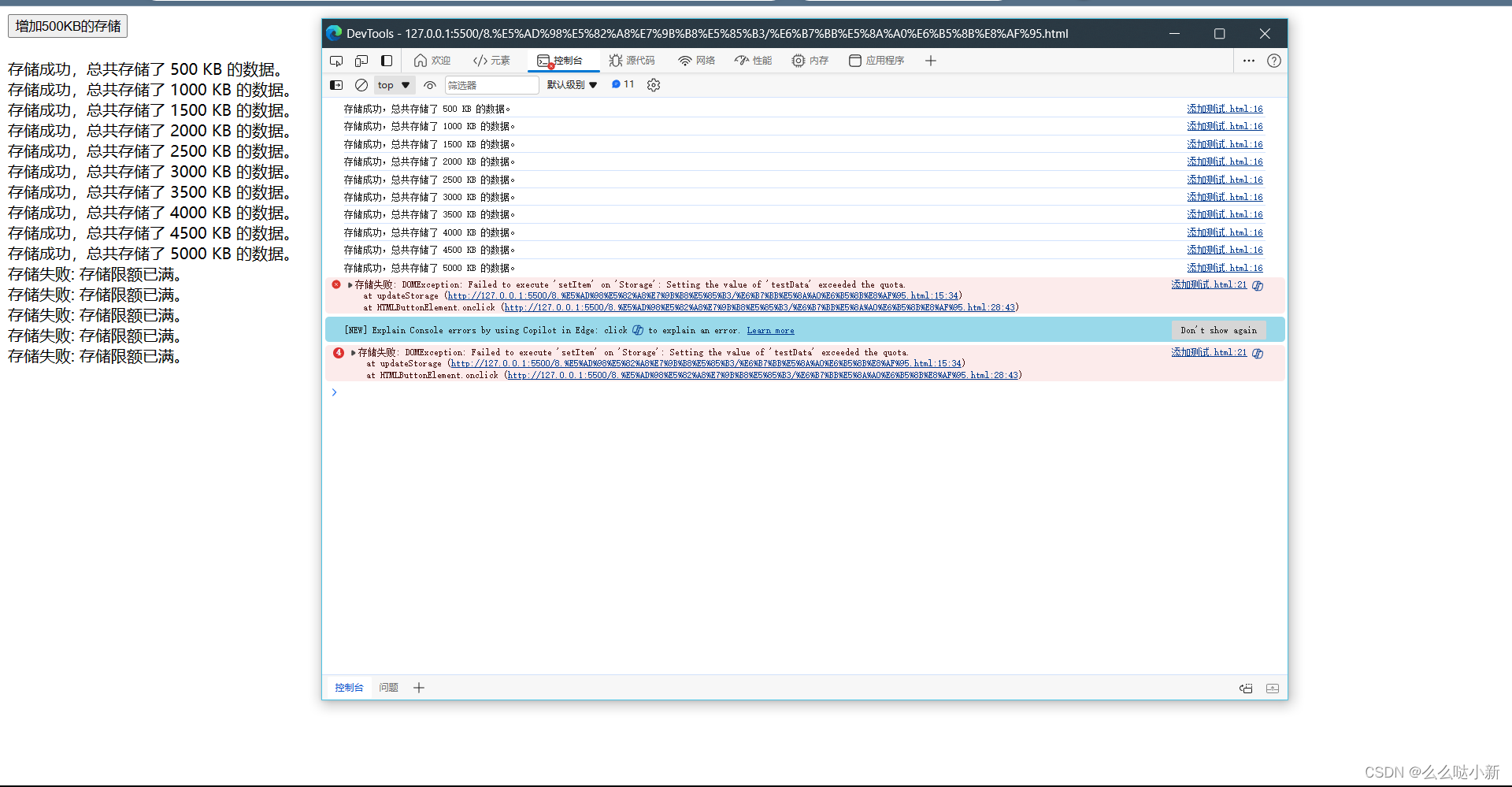The height and width of the screenshot is (787, 1512).
Task: Click the red error icon on first error
Action: 336,284
